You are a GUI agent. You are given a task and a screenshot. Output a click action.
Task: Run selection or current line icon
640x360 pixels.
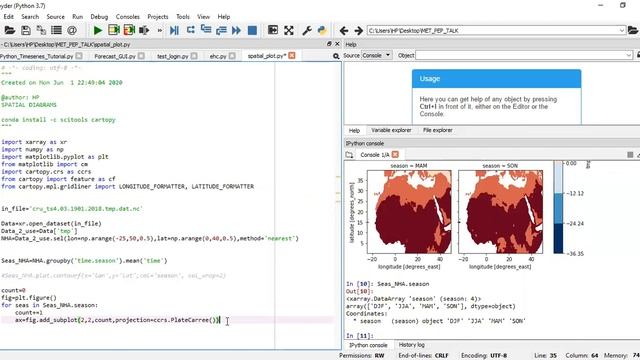pos(144,30)
